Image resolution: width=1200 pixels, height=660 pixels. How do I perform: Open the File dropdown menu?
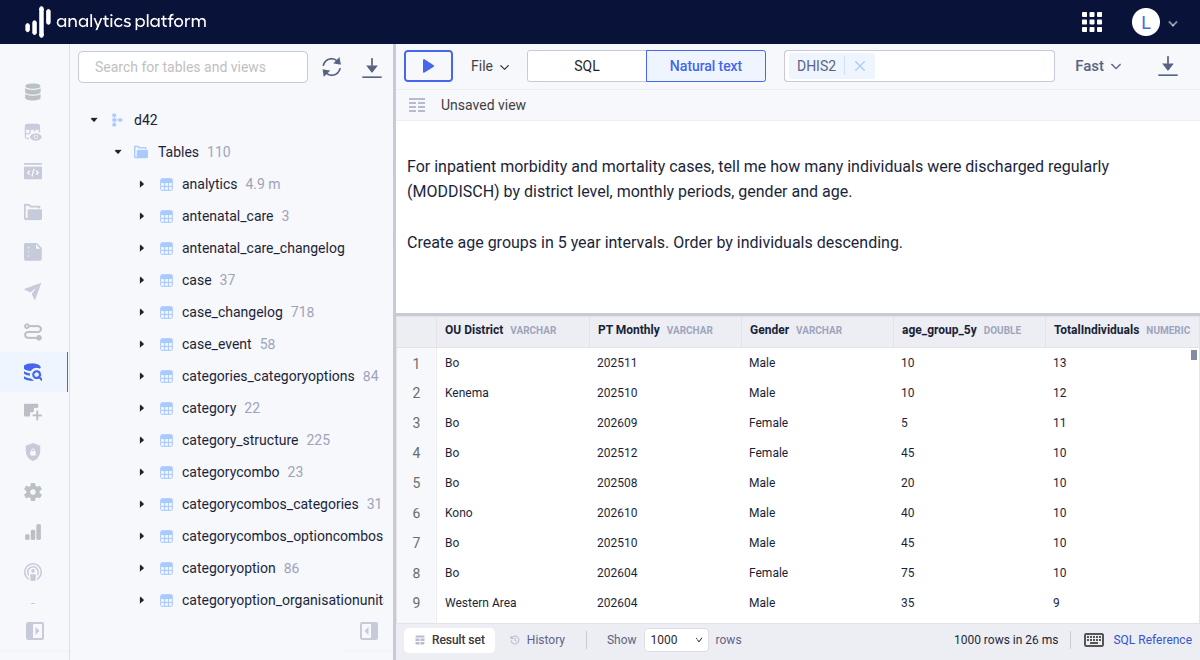pos(490,66)
